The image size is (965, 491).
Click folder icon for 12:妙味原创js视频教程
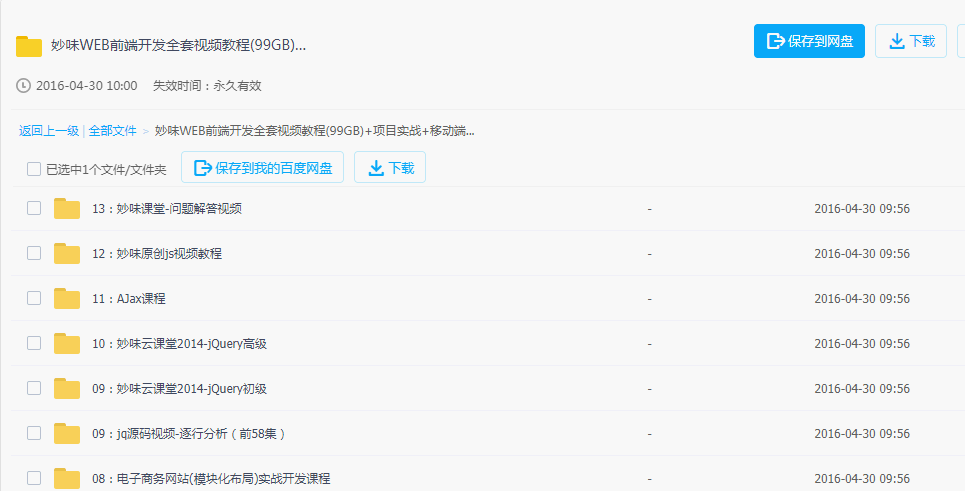66,253
